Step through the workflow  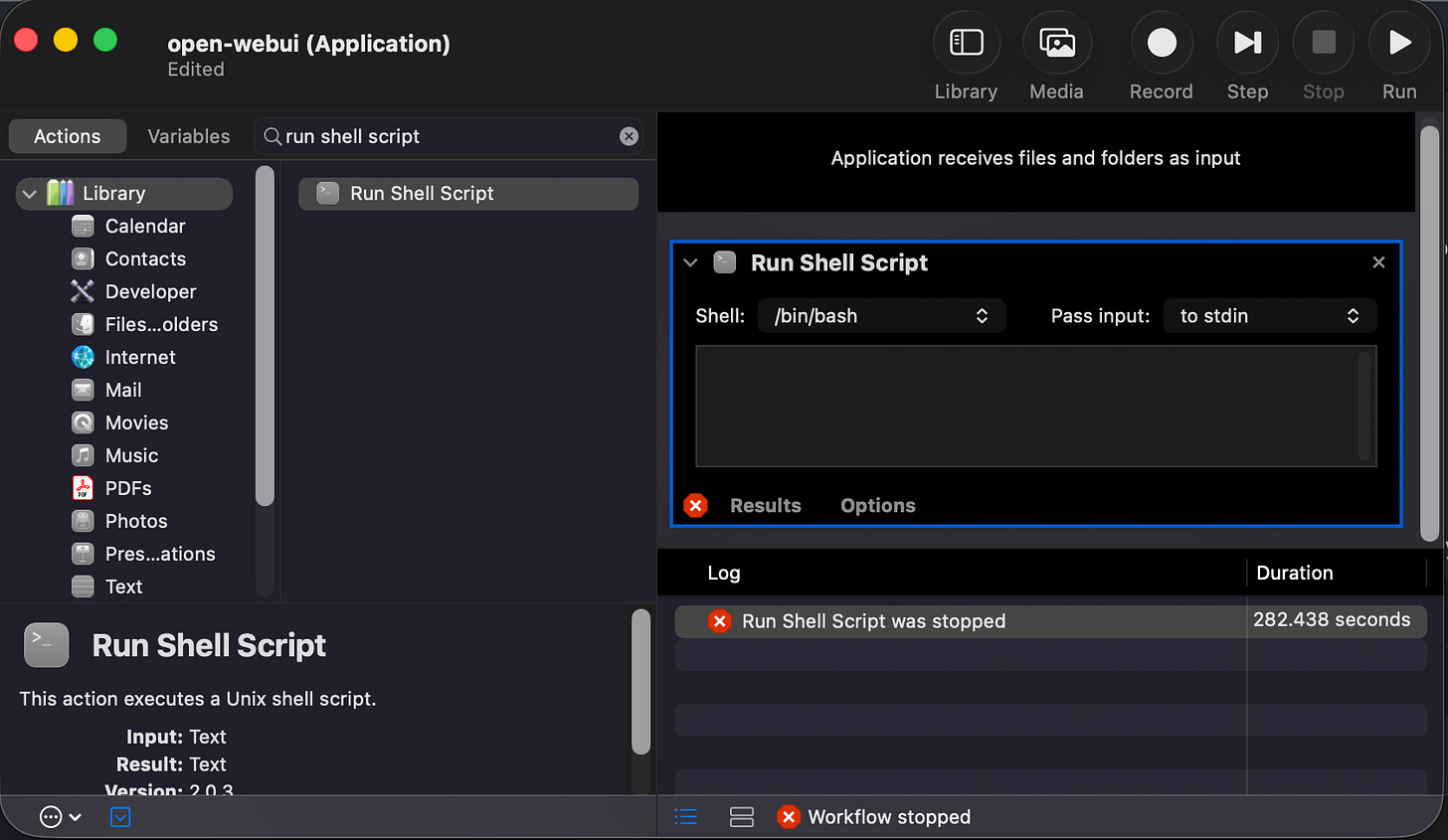pos(1247,43)
